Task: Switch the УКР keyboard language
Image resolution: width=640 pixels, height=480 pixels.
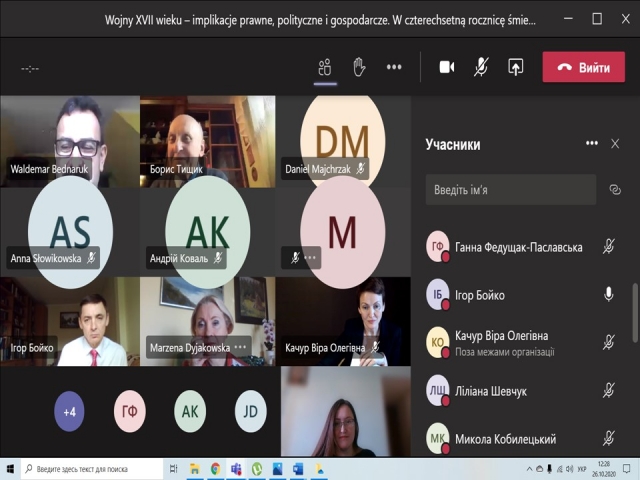Action: point(582,469)
